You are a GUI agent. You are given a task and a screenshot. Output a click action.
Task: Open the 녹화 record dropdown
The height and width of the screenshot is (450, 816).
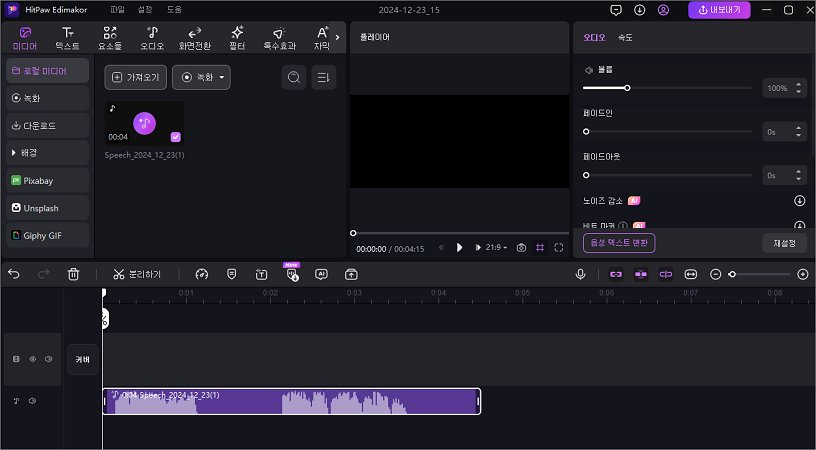tap(201, 78)
